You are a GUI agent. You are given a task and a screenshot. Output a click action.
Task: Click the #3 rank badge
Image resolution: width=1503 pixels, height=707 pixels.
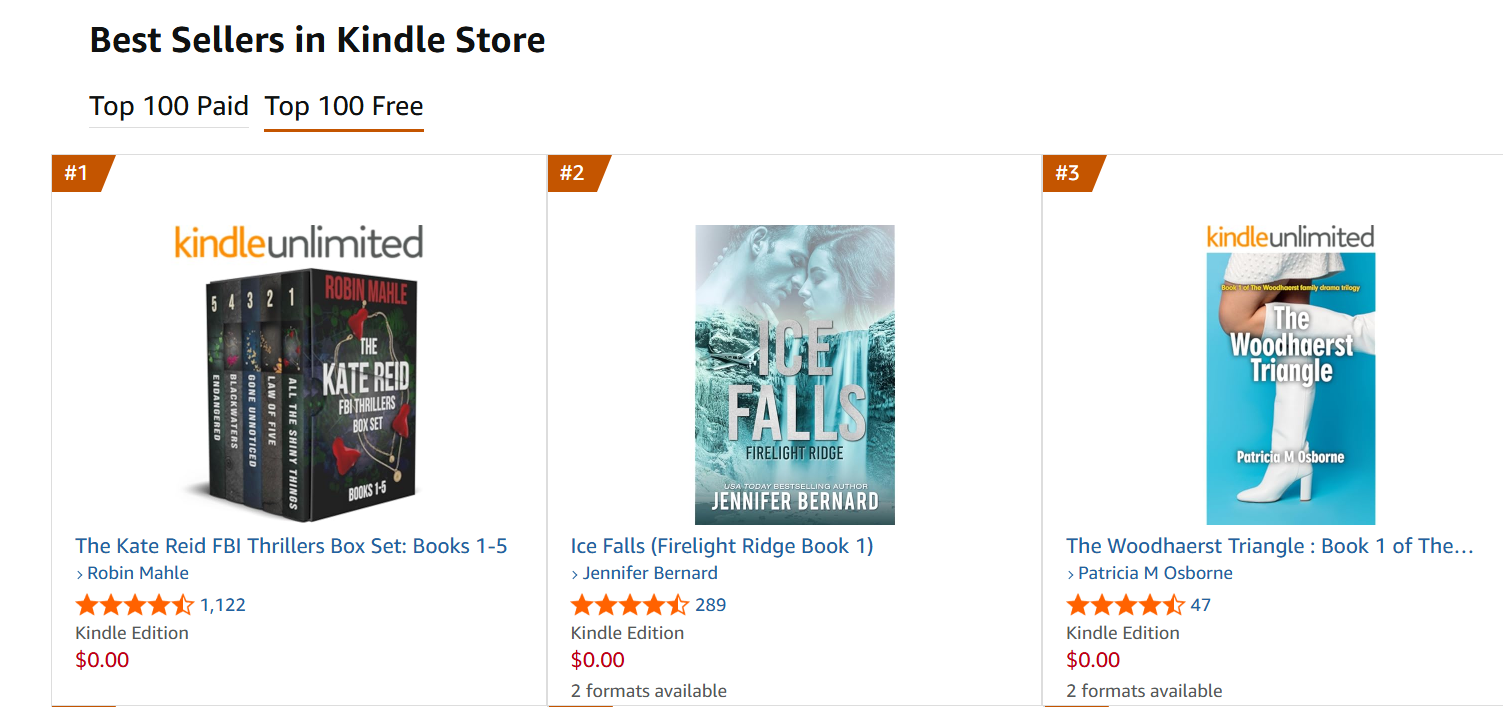[x=1069, y=173]
